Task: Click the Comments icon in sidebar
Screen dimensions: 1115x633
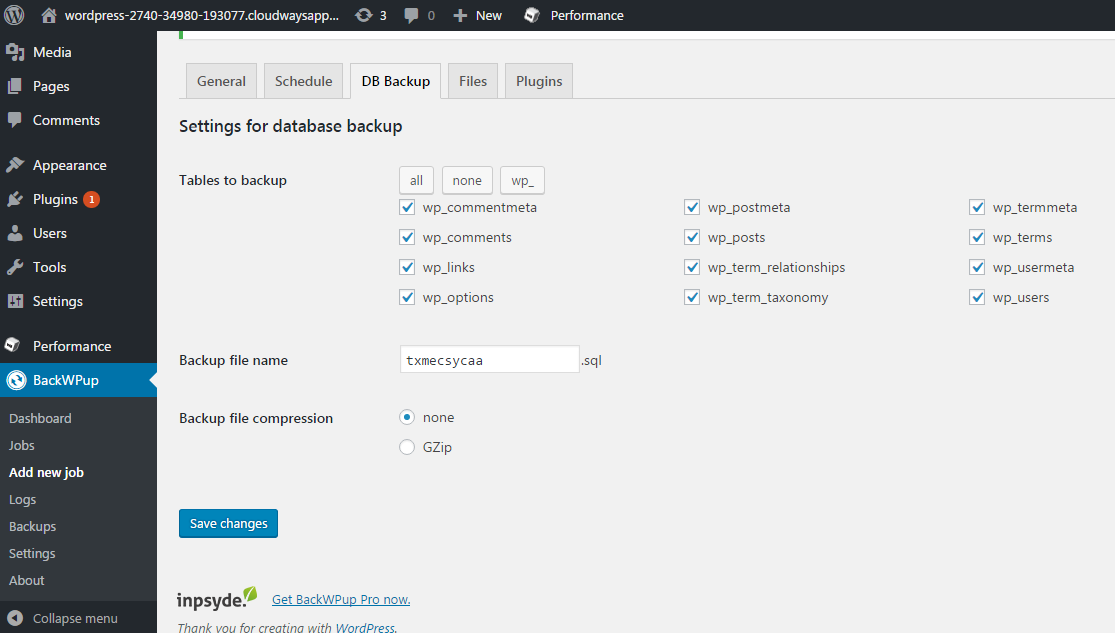Action: coord(15,120)
